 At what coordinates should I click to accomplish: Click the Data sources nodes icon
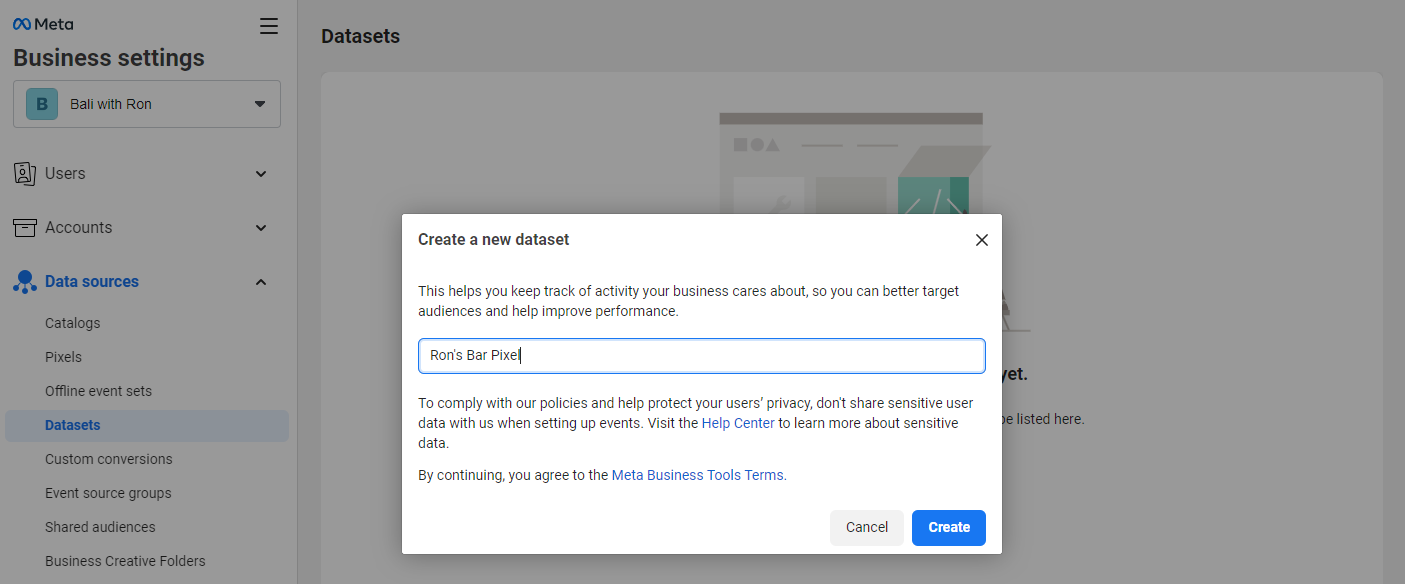point(25,282)
